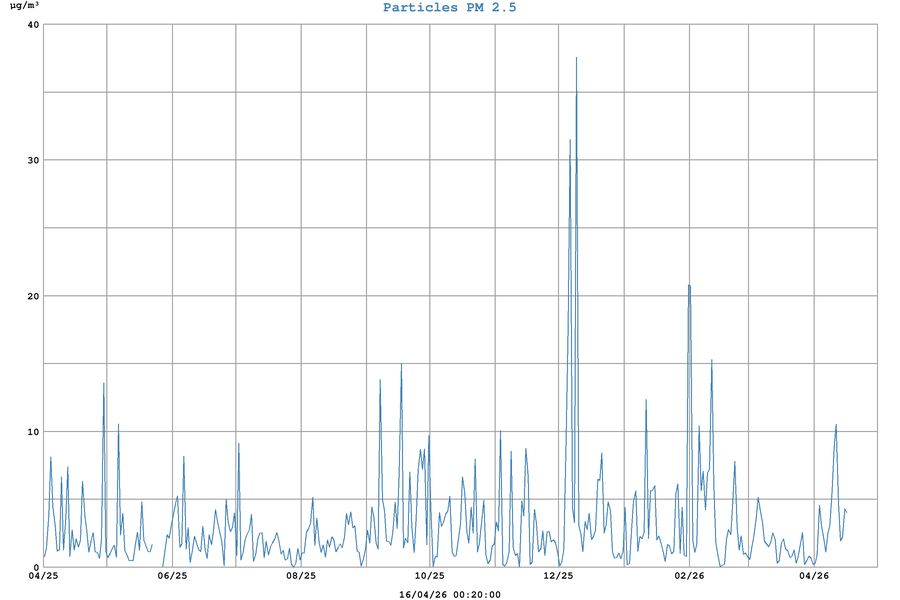
Task: Click the 20 y-axis tick label
Action: [x=33, y=296]
